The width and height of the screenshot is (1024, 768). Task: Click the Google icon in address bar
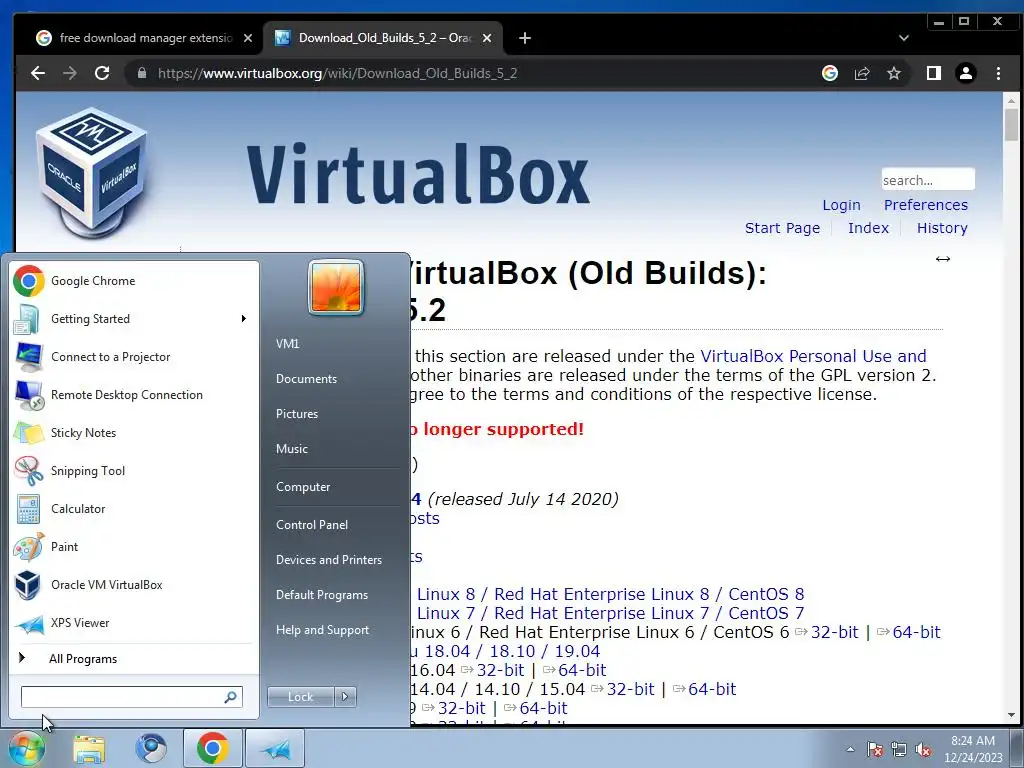(x=830, y=73)
